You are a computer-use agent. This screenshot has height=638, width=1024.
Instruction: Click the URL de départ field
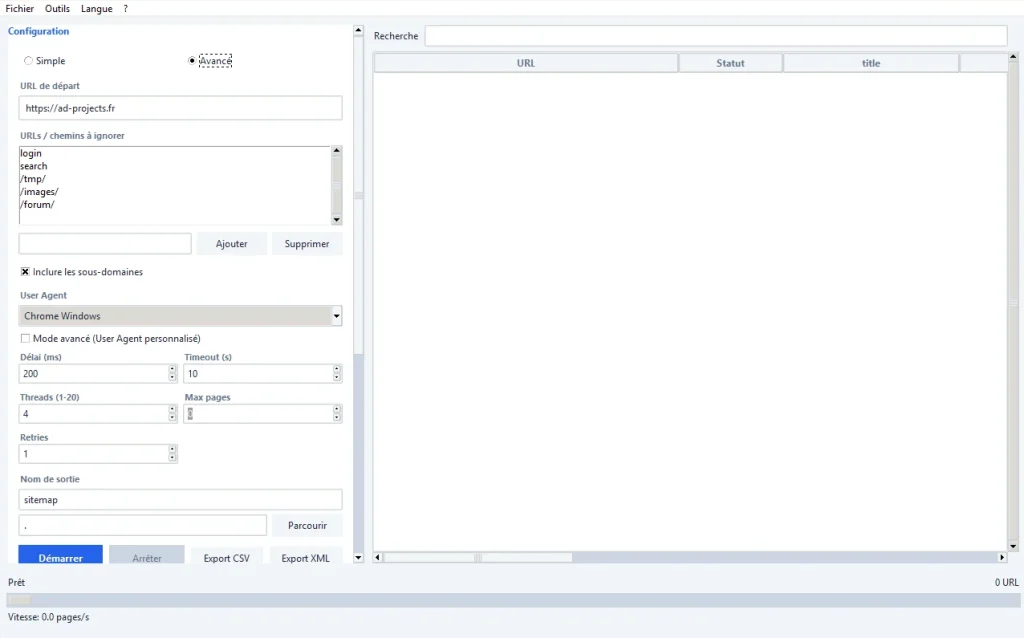coord(180,108)
